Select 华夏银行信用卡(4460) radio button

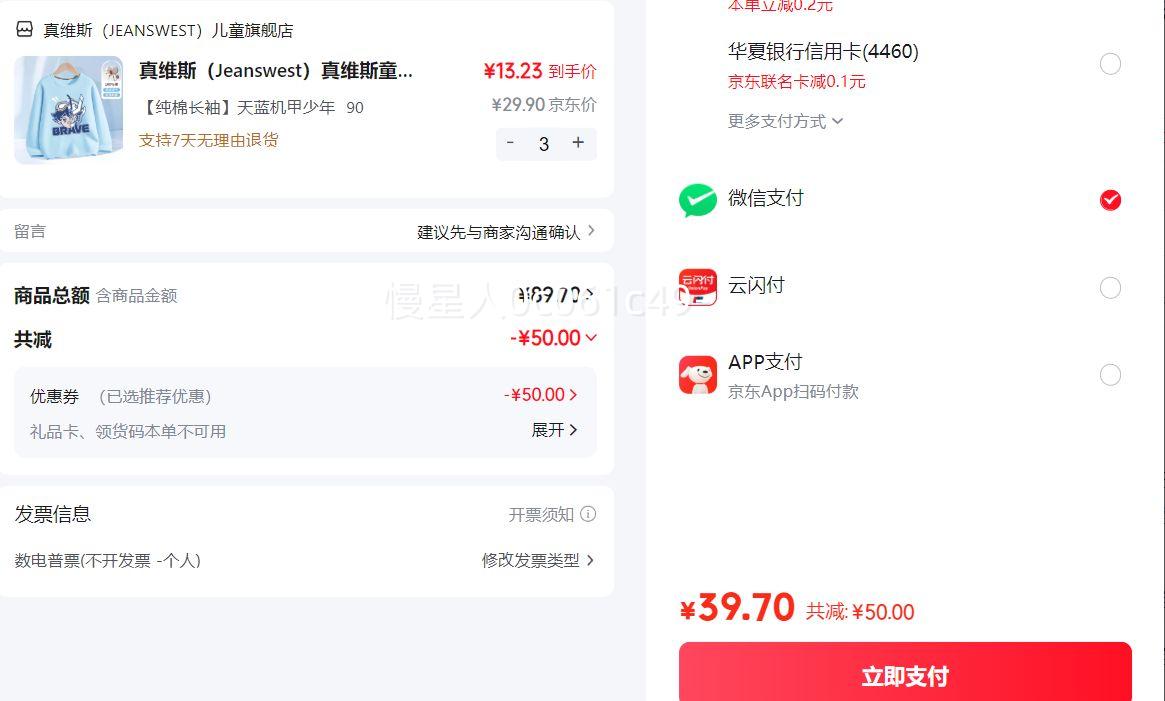(x=1110, y=64)
